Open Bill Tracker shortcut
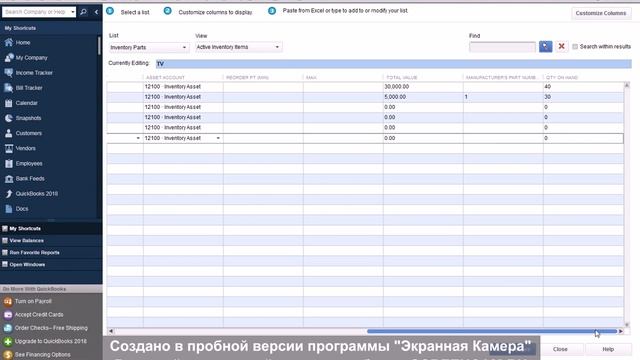The width and height of the screenshot is (640, 360). [x=29, y=88]
